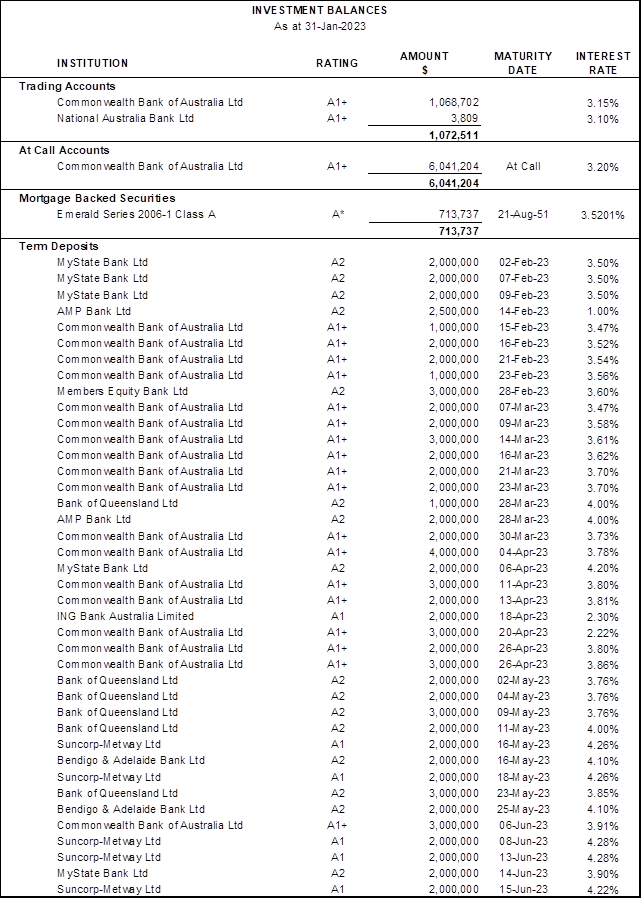
Task: Select the 'Trading Accounts' section heading
Action: 67,86
